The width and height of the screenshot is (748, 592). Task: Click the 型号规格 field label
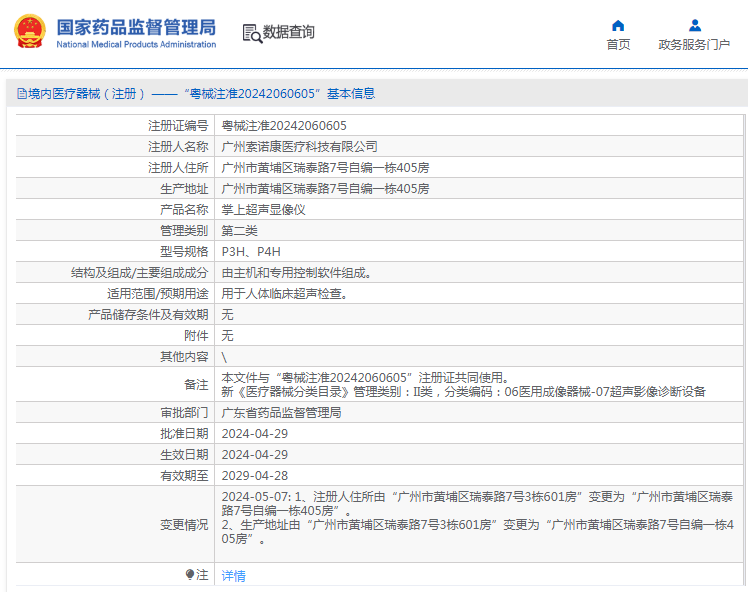pyautogui.click(x=184, y=252)
